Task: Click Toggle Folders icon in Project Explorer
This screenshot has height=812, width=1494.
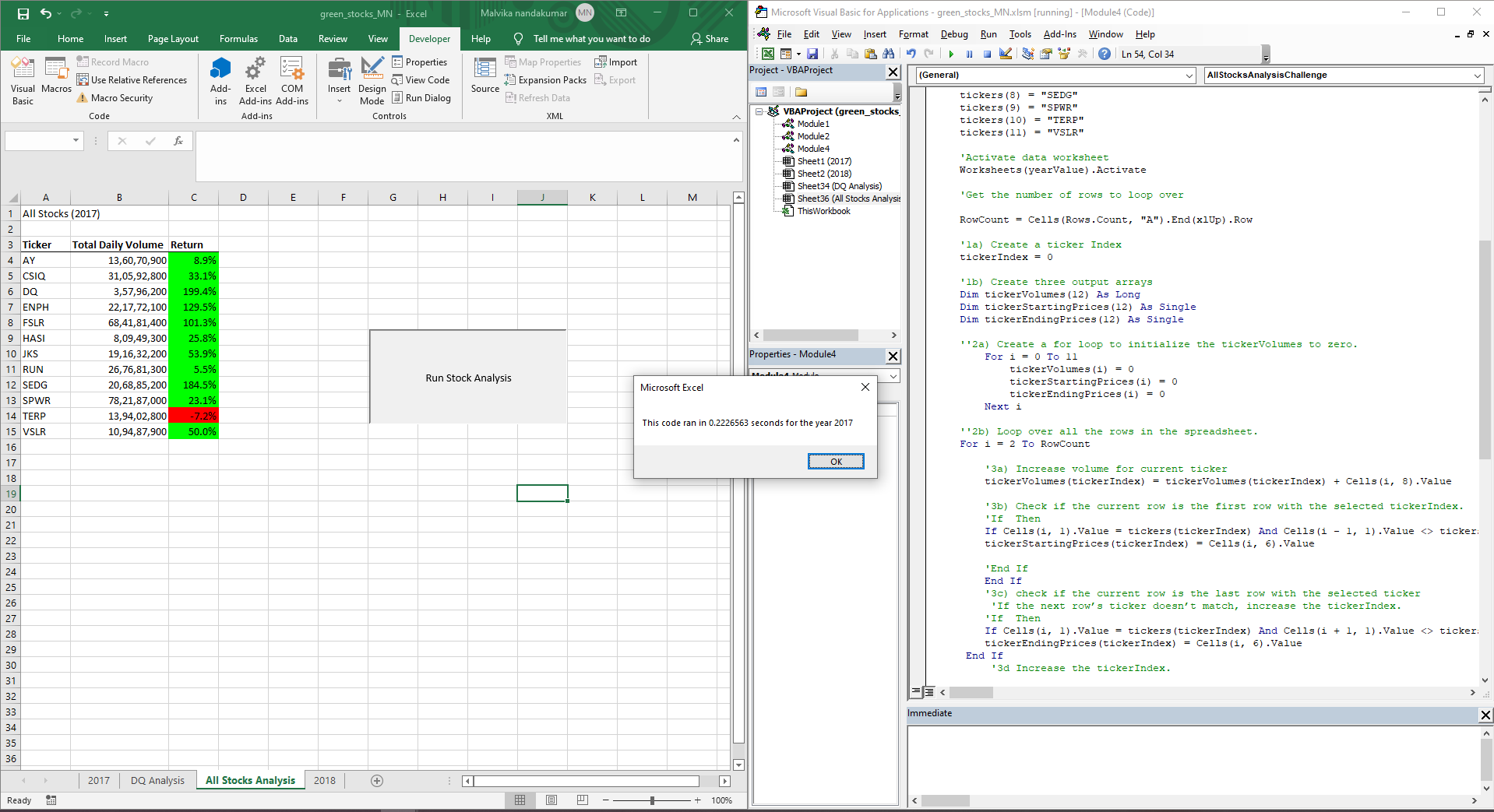Action: point(801,92)
